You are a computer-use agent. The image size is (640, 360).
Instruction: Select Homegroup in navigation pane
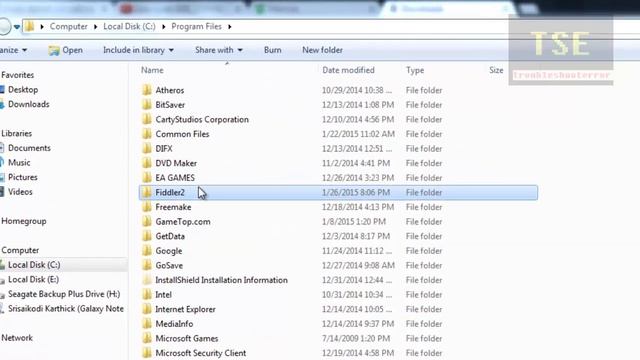tap(24, 221)
